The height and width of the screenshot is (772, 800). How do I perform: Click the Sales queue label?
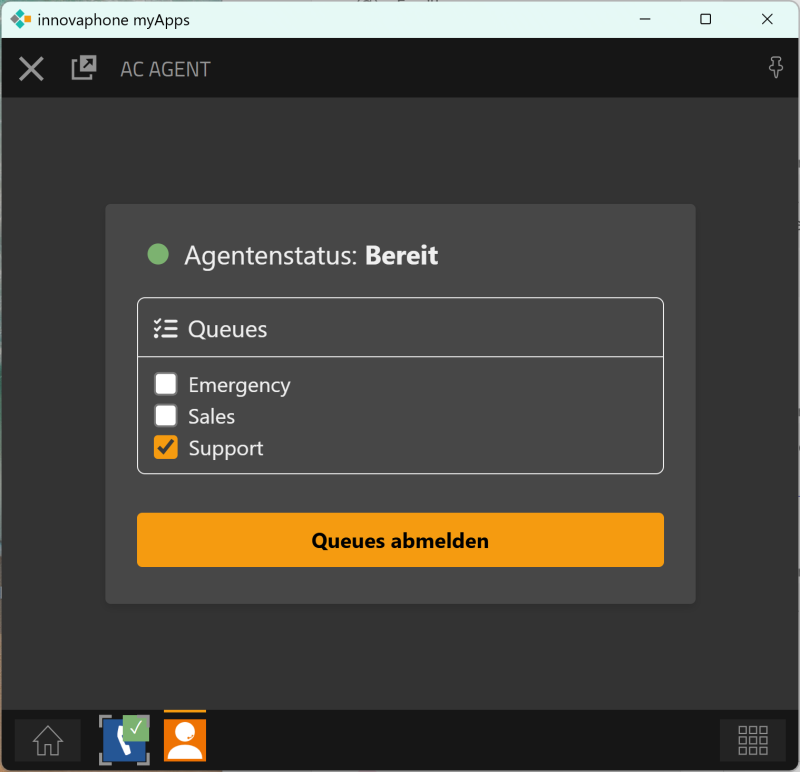click(212, 416)
